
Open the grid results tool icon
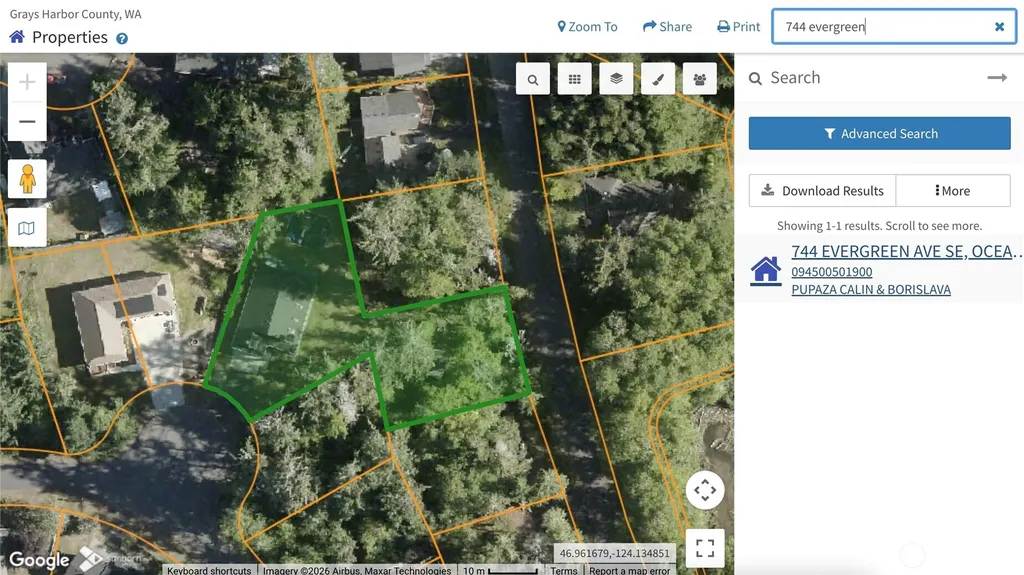click(575, 79)
